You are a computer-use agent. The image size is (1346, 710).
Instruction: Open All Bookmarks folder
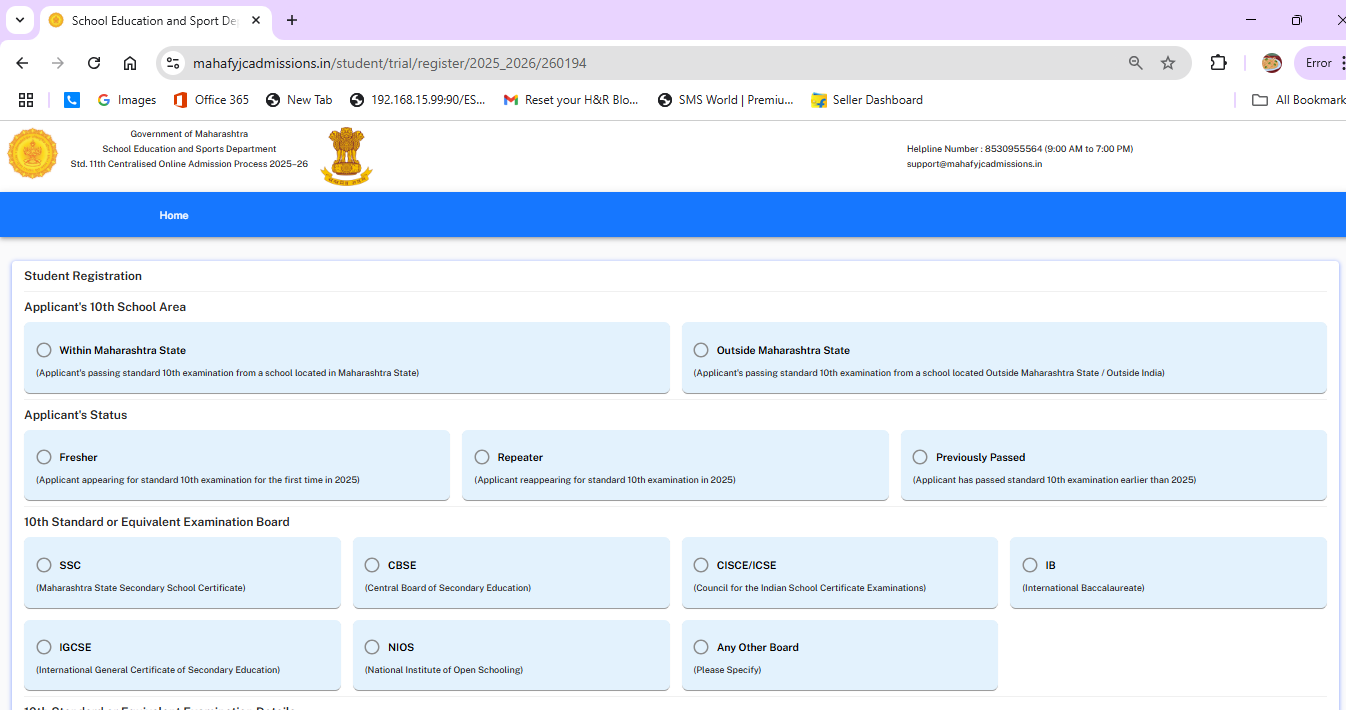pos(1299,100)
